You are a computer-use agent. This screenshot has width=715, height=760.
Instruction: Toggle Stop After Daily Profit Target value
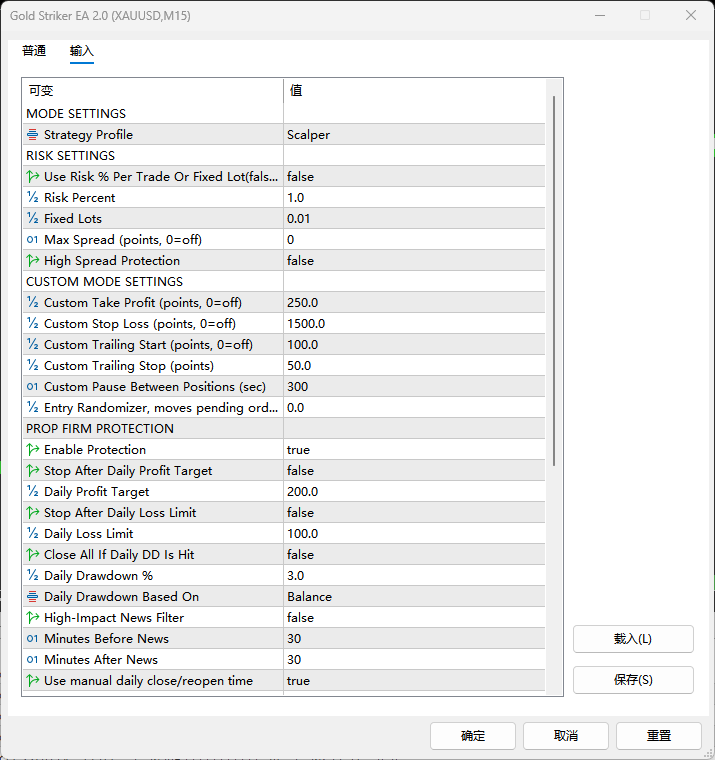coord(414,470)
